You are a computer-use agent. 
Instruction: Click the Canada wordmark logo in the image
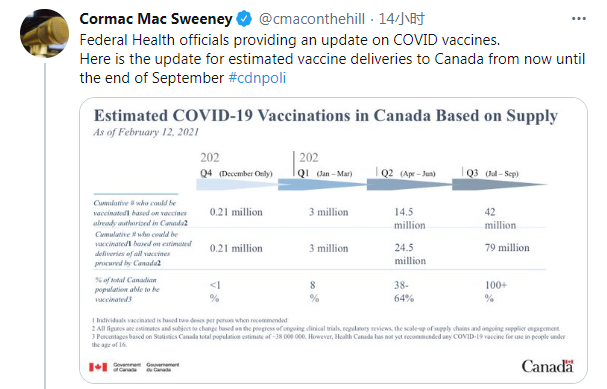pyautogui.click(x=547, y=366)
